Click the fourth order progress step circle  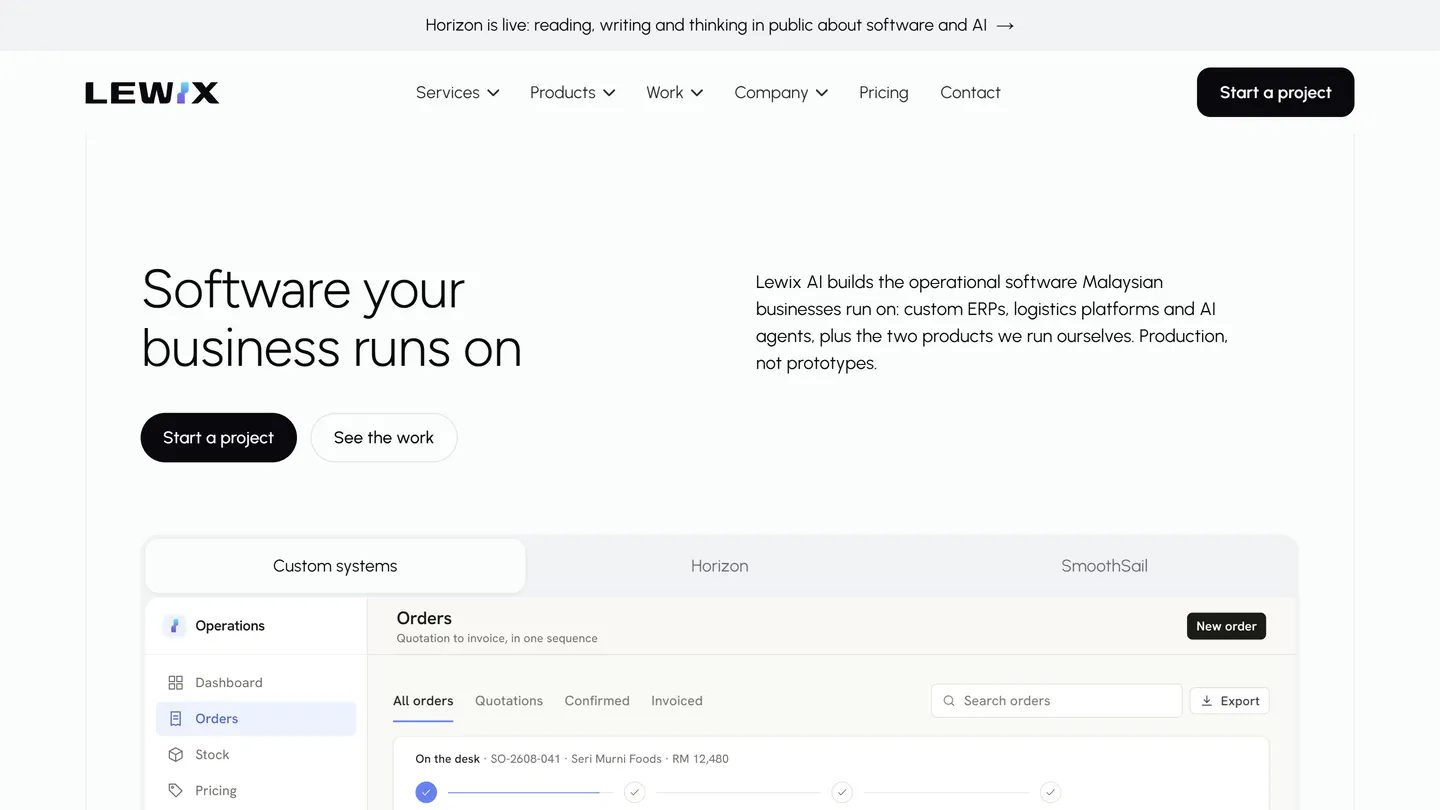pos(1050,793)
